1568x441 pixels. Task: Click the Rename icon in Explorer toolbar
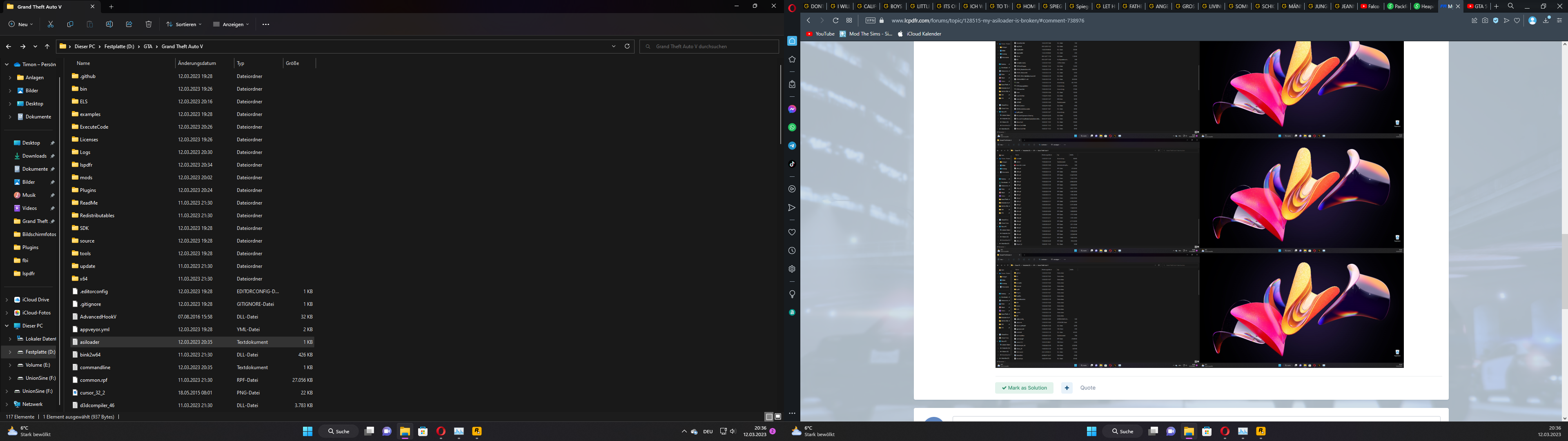[x=109, y=24]
